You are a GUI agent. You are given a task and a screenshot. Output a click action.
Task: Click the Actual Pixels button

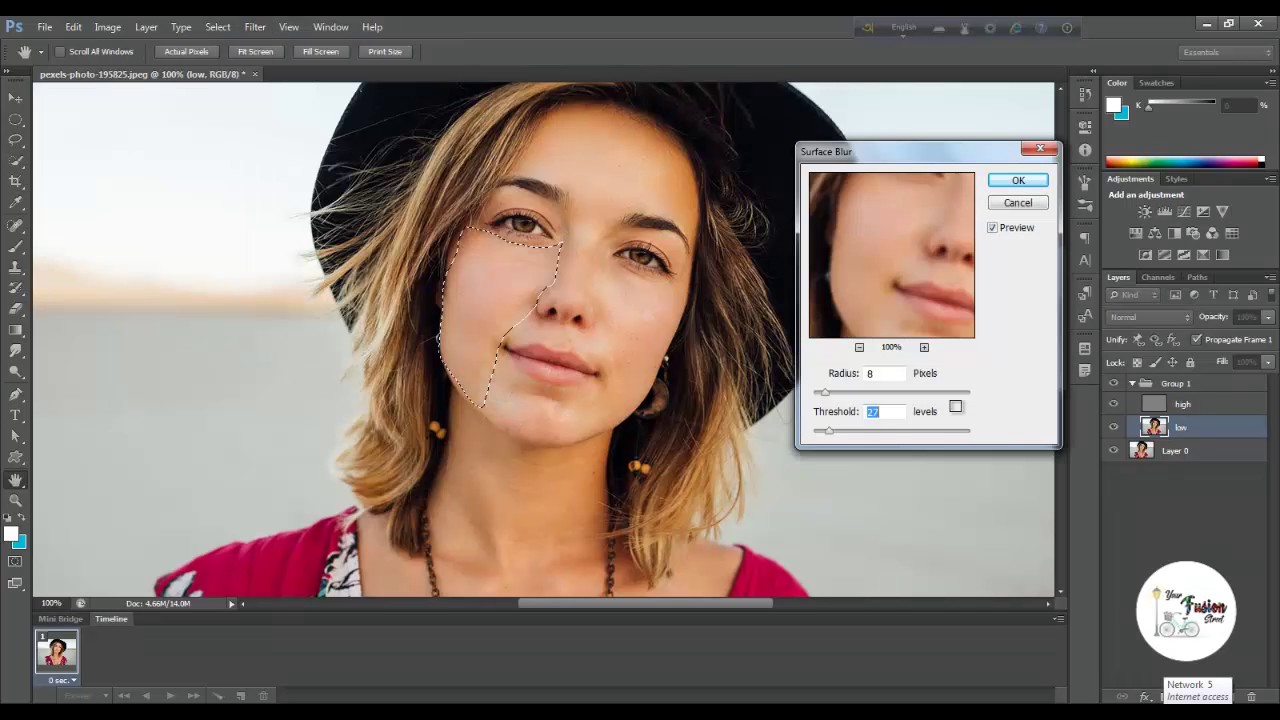tap(186, 52)
